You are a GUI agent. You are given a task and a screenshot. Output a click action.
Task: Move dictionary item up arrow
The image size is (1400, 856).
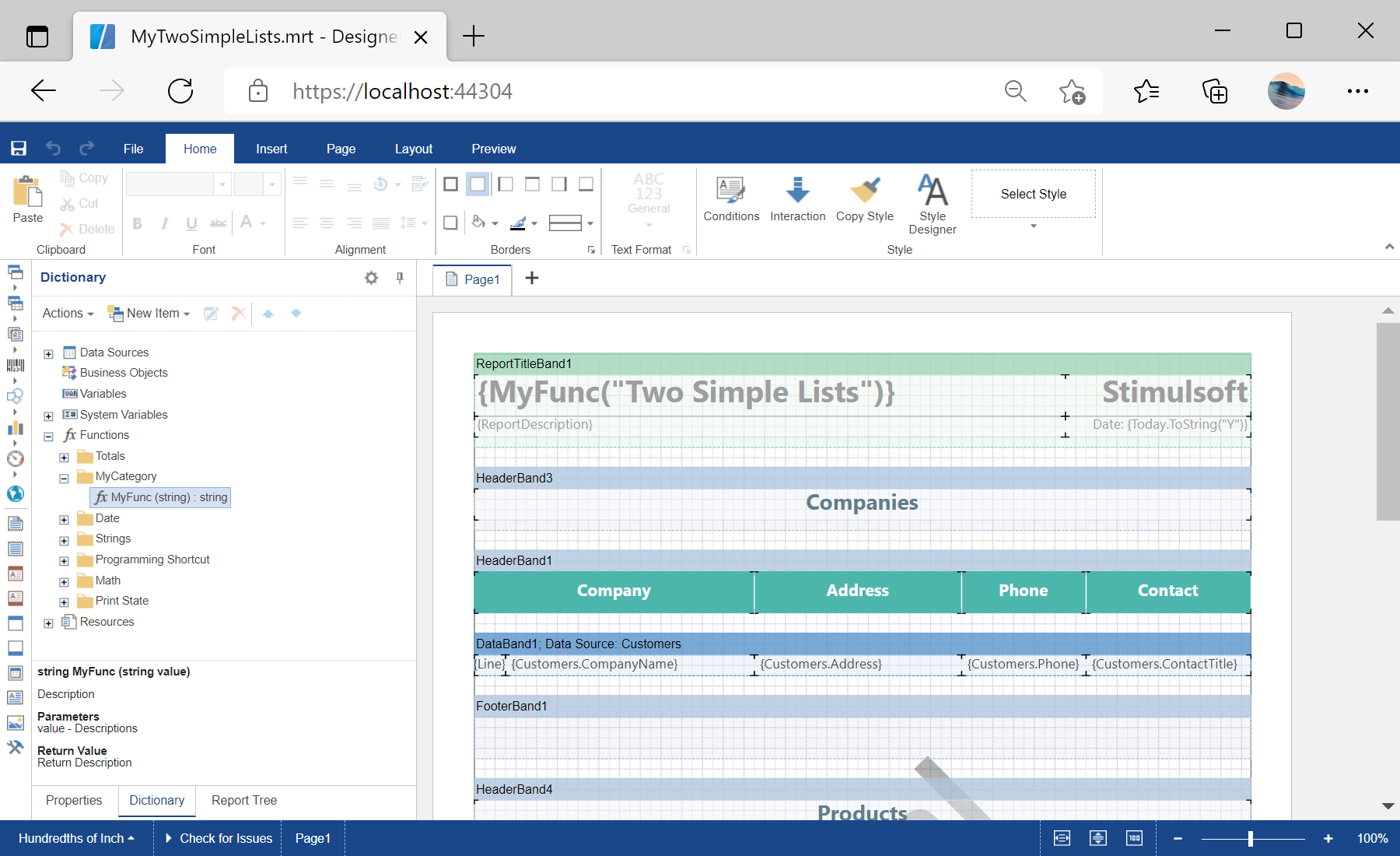tap(268, 314)
